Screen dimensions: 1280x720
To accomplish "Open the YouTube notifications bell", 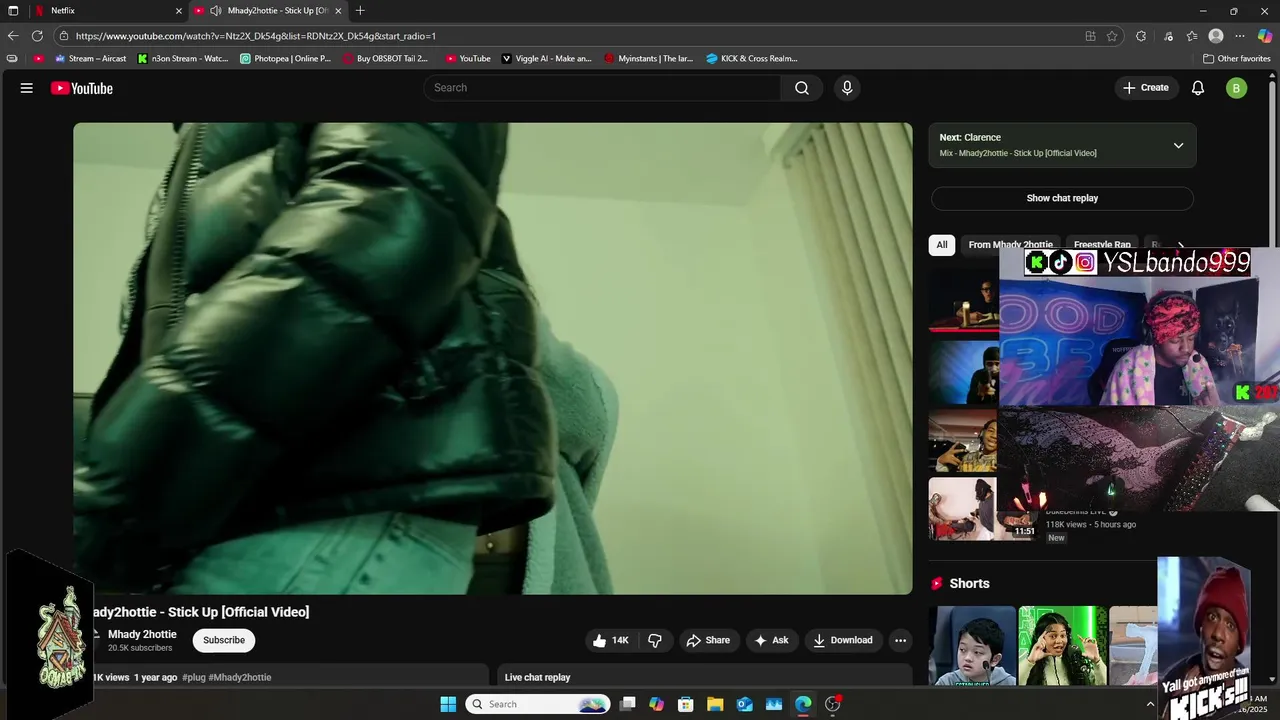I will 1198,88.
